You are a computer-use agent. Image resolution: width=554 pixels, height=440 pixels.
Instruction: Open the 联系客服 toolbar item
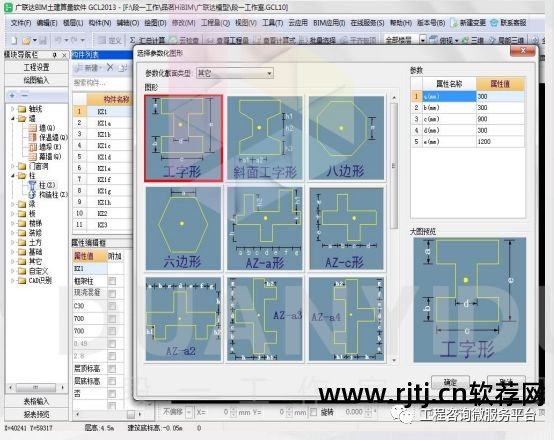[x=509, y=23]
